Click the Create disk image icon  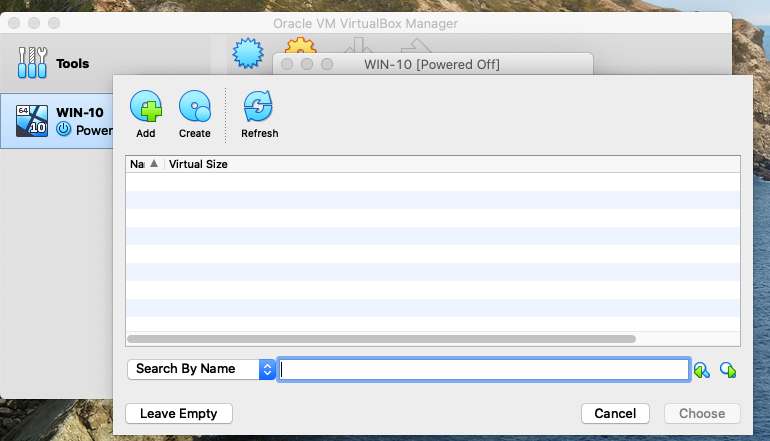click(x=195, y=106)
